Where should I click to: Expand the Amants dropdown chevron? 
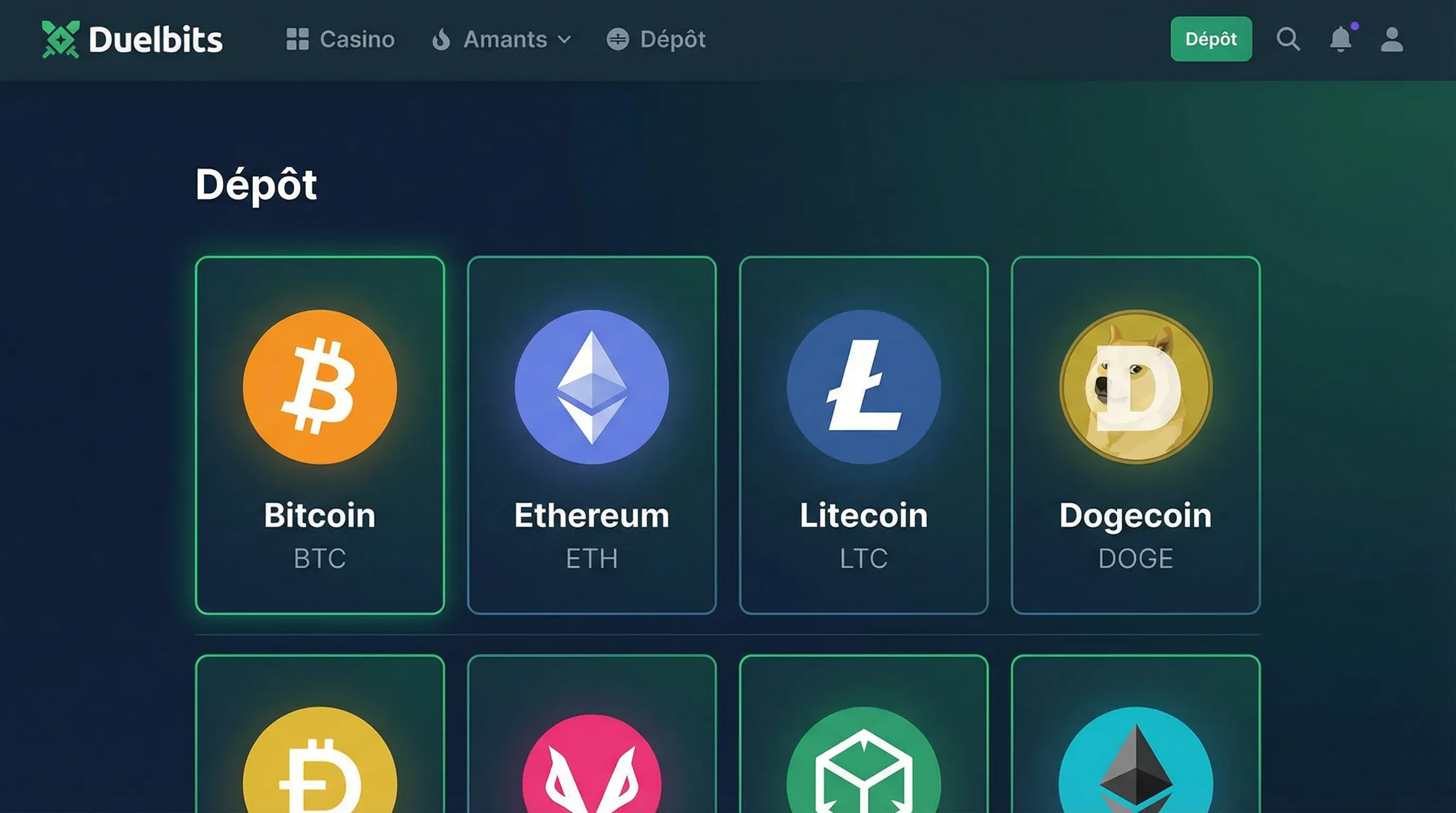(x=564, y=40)
